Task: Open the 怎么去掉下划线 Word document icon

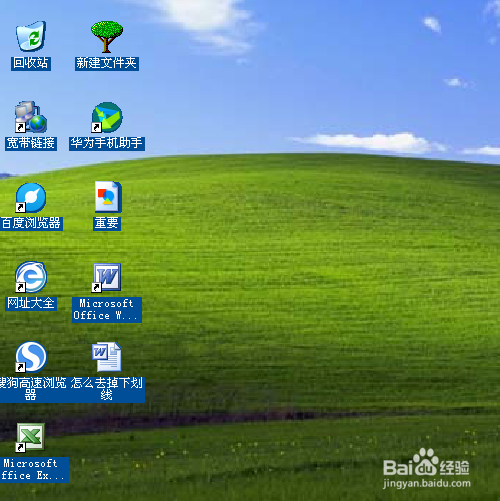Action: [107, 357]
